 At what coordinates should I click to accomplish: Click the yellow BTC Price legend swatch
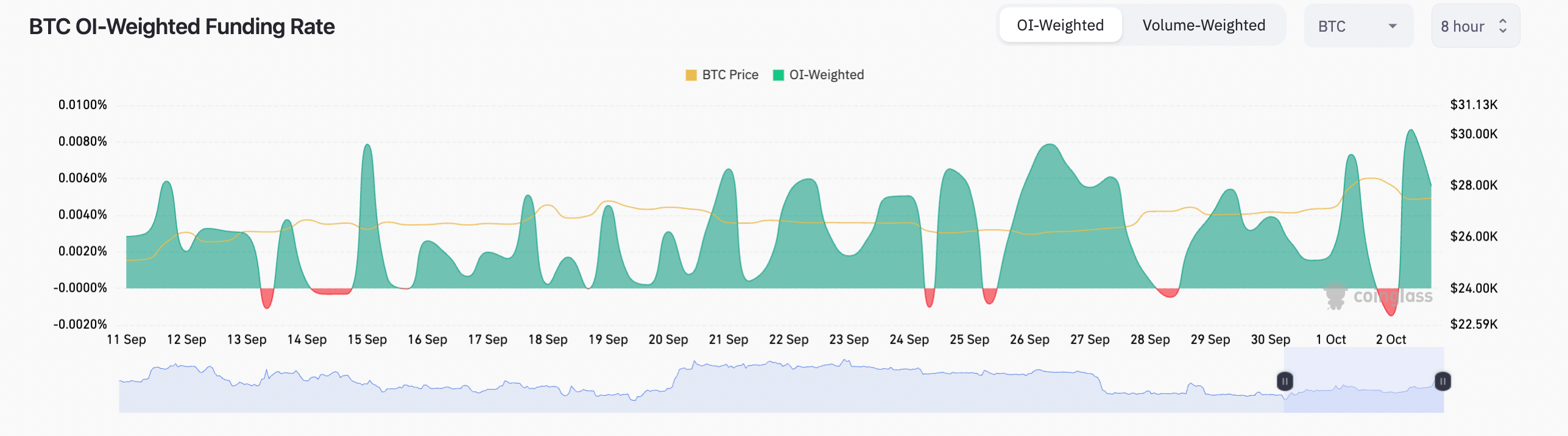click(691, 75)
